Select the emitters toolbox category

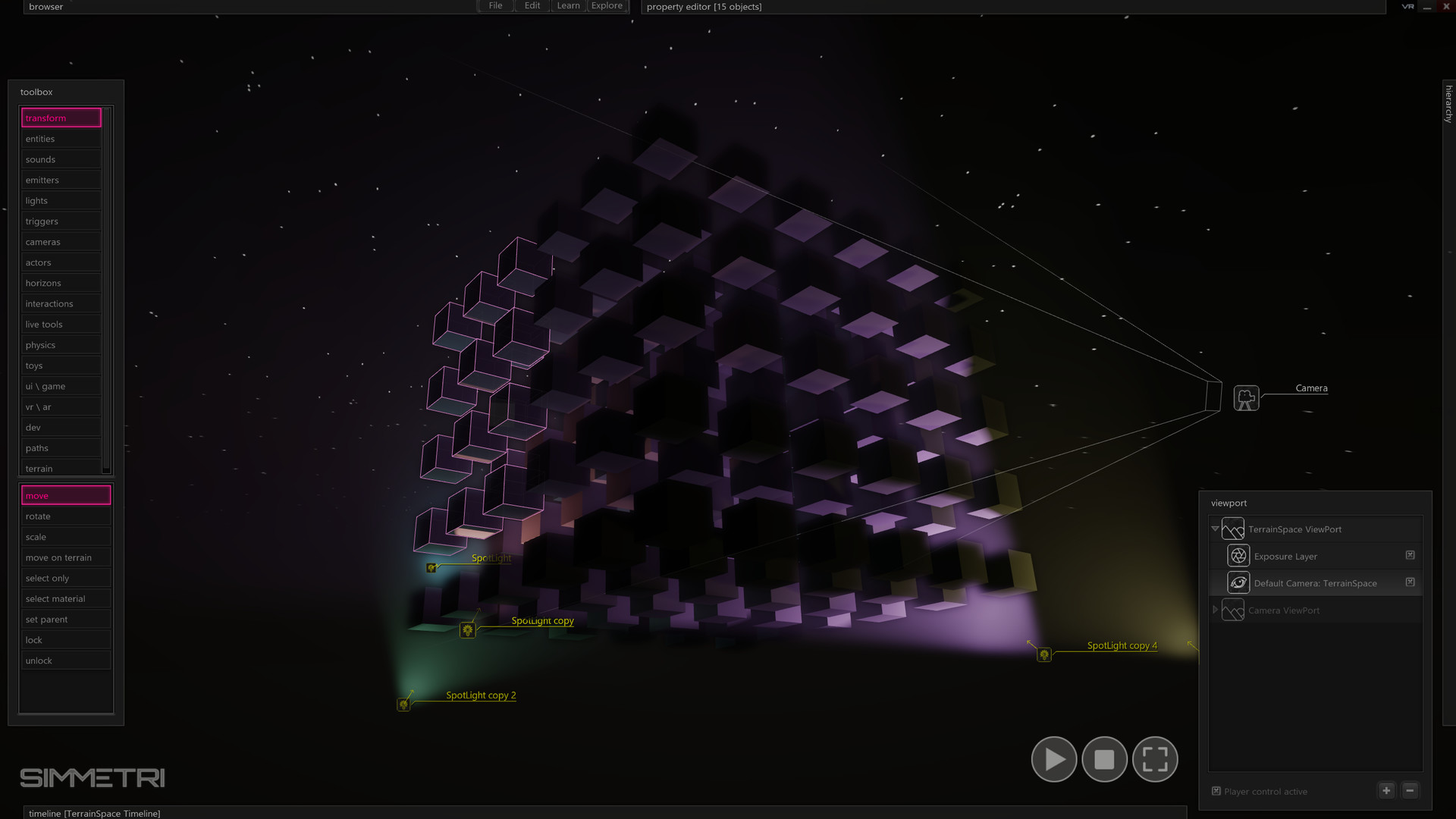click(61, 180)
